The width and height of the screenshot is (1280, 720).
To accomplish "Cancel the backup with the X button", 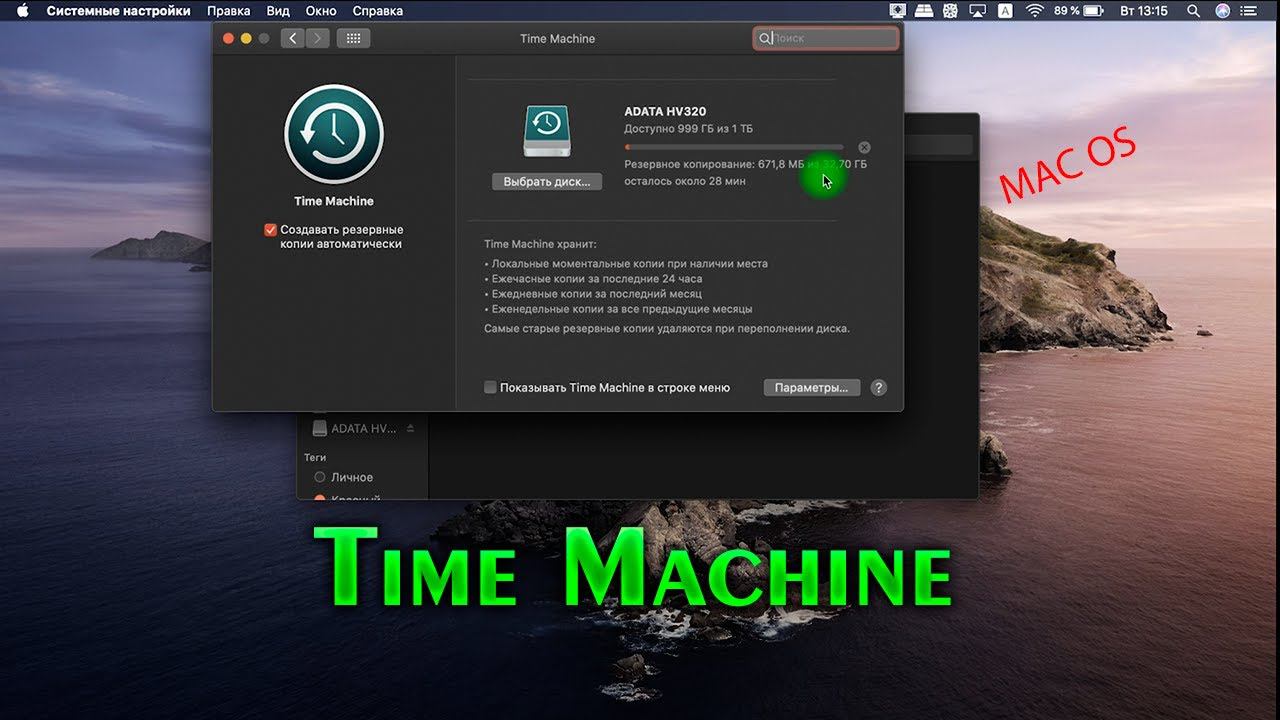I will click(864, 147).
